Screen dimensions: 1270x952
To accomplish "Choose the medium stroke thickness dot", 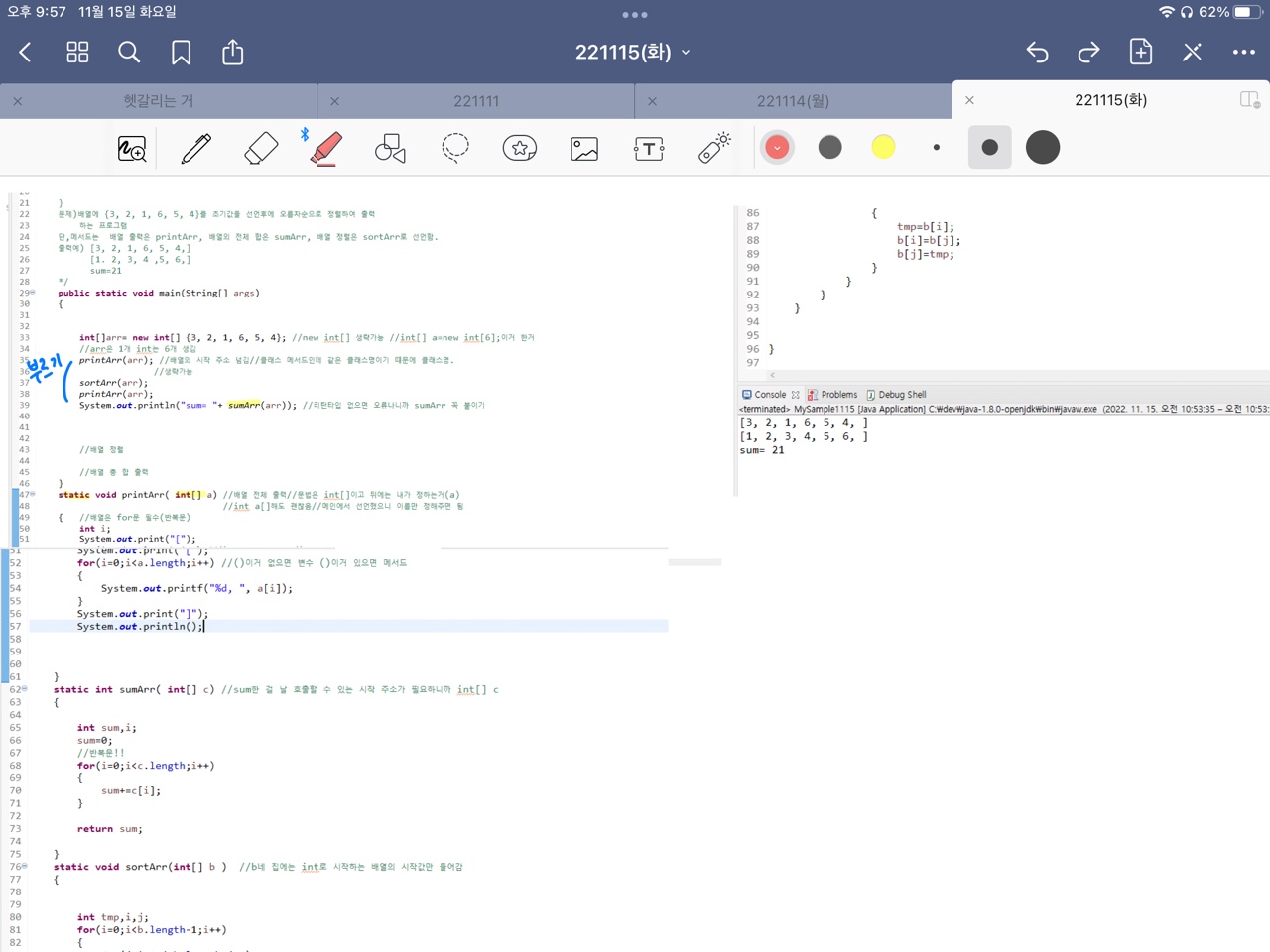I will (989, 147).
